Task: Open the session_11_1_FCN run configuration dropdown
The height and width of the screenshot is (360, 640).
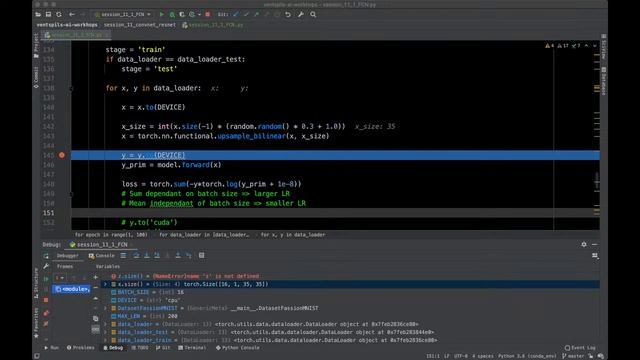Action: [122, 14]
